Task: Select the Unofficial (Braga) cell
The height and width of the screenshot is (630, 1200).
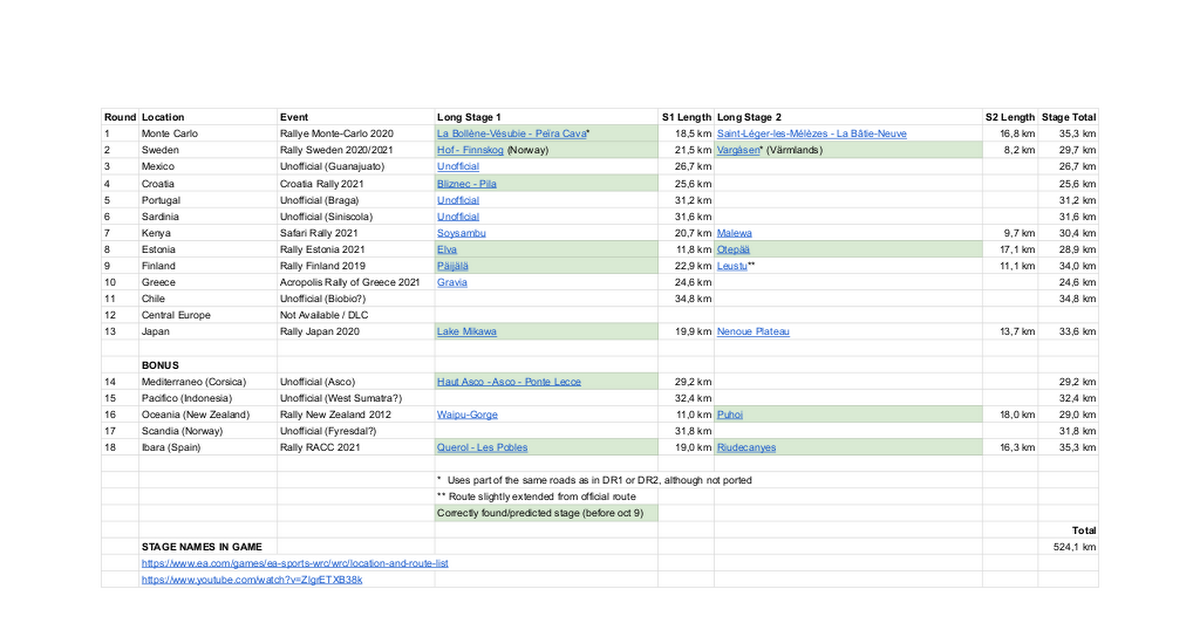Action: [356, 200]
